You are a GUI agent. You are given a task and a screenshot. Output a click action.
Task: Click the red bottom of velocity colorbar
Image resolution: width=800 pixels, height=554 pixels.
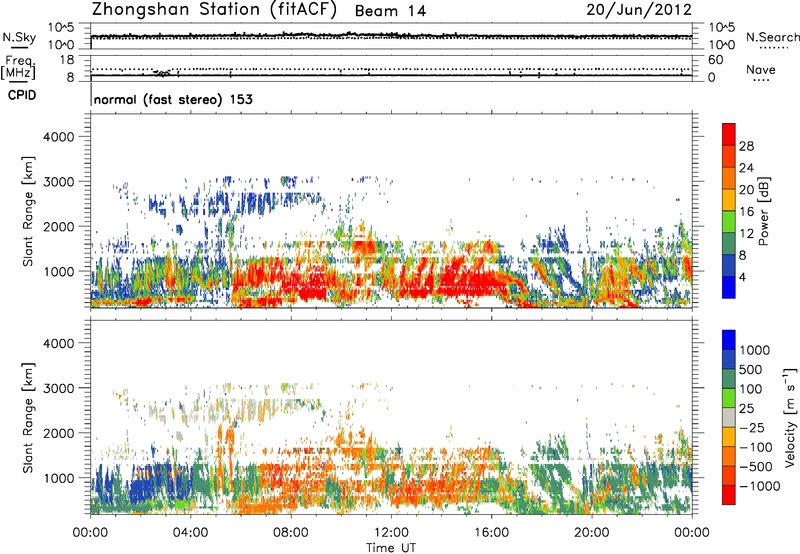point(729,495)
